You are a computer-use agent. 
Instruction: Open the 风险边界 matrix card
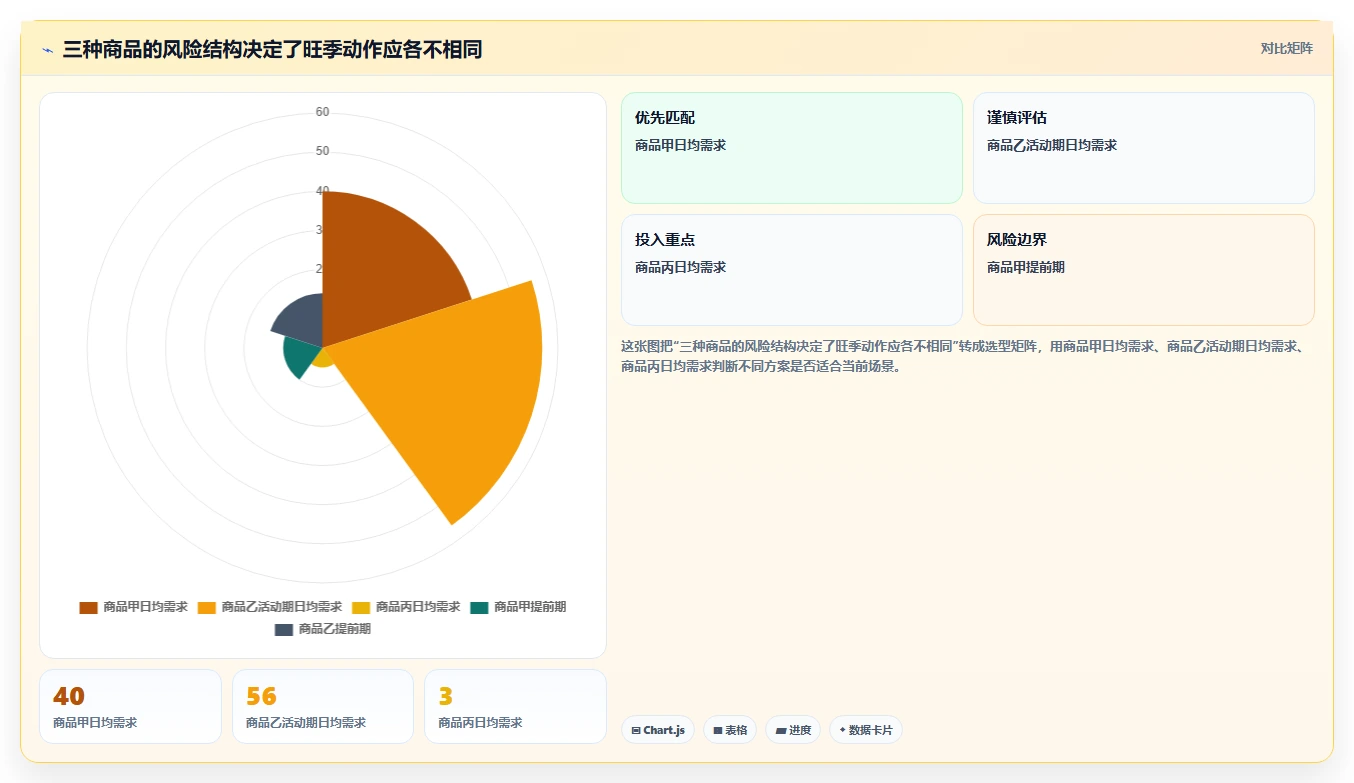click(x=1143, y=270)
